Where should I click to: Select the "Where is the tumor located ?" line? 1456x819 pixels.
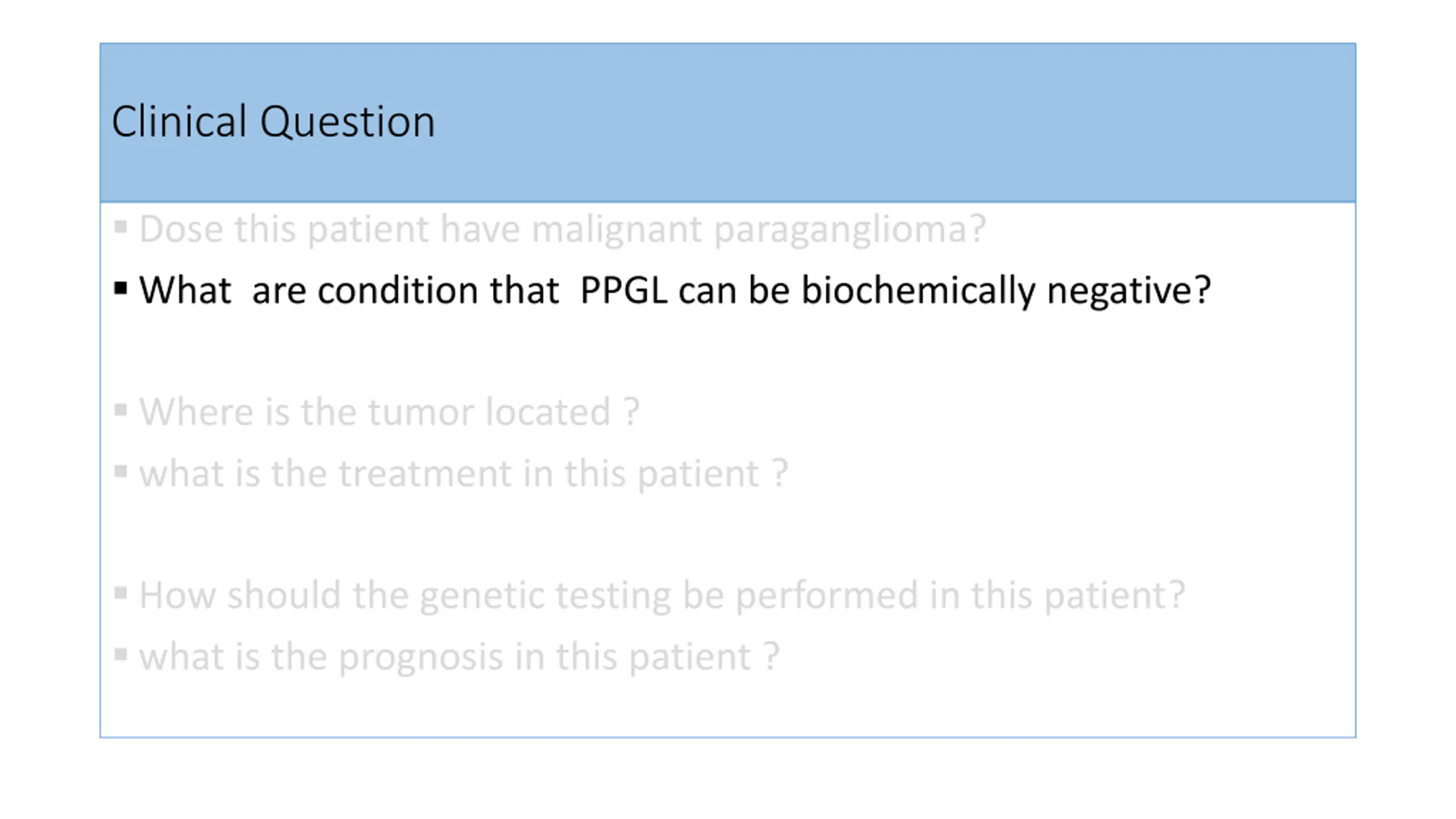coord(390,412)
